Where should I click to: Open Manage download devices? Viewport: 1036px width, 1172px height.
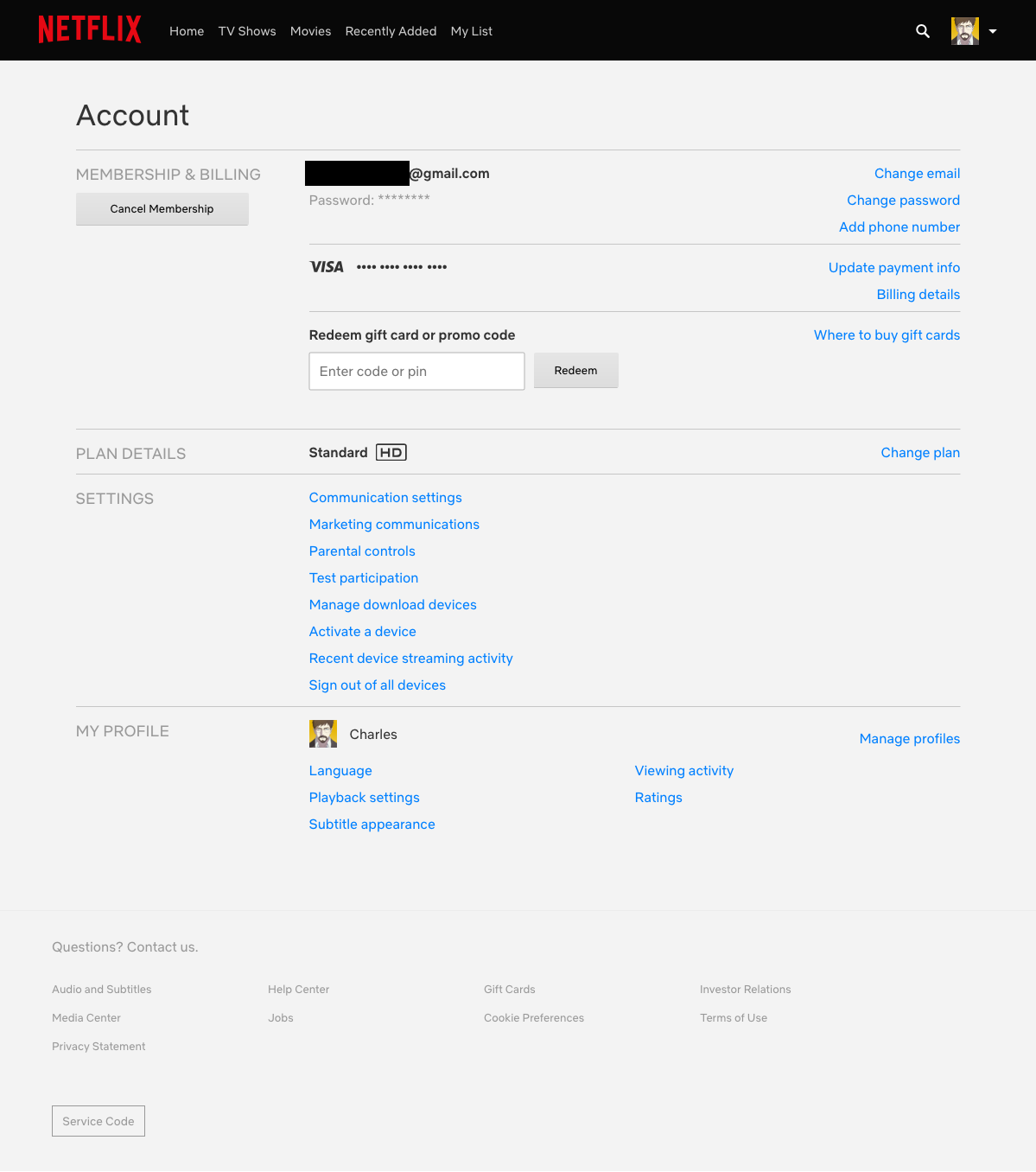(393, 605)
